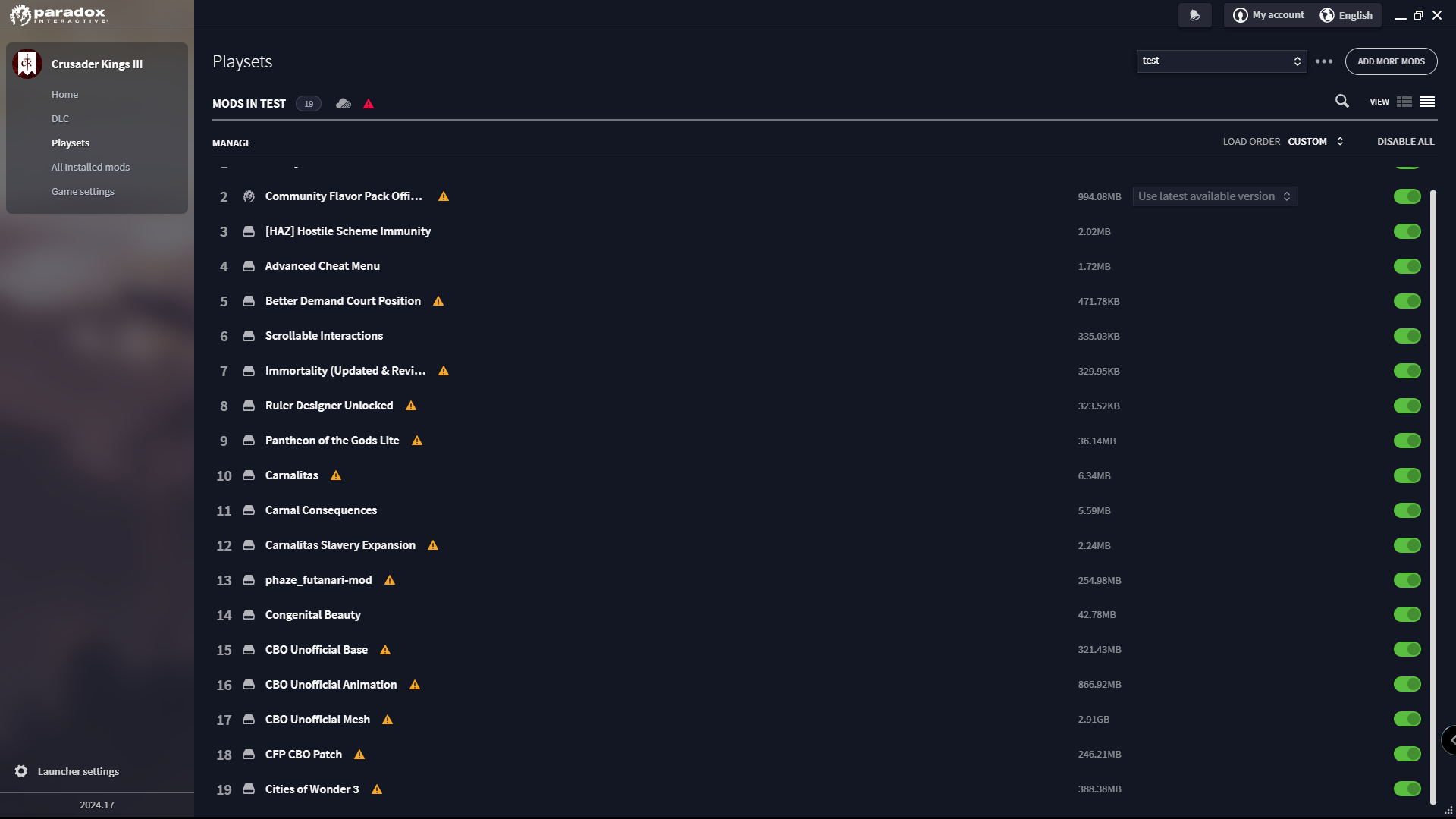Click the red playset warning icon

point(369,104)
